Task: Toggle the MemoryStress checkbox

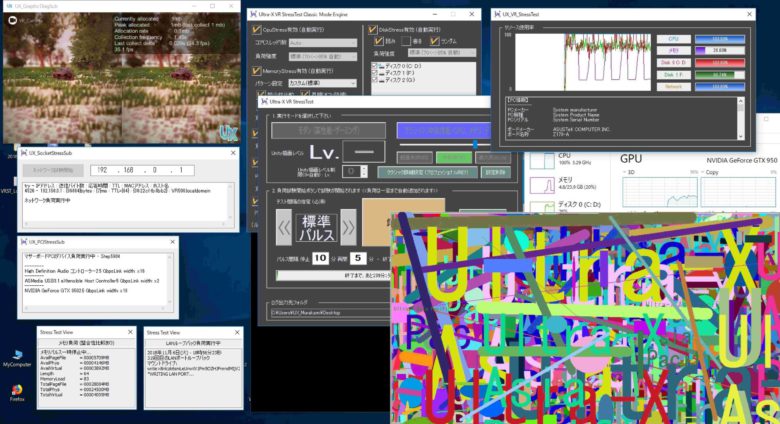Action: pos(256,71)
